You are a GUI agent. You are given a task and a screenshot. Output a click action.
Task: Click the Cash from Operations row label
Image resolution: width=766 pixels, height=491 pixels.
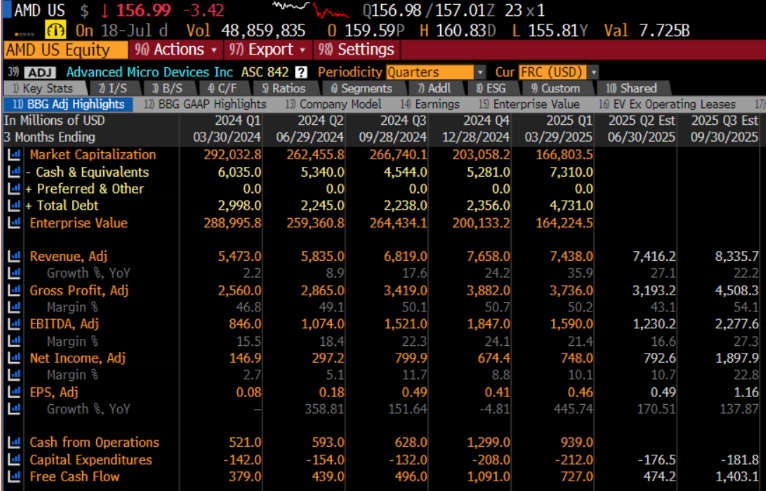pyautogui.click(x=94, y=443)
